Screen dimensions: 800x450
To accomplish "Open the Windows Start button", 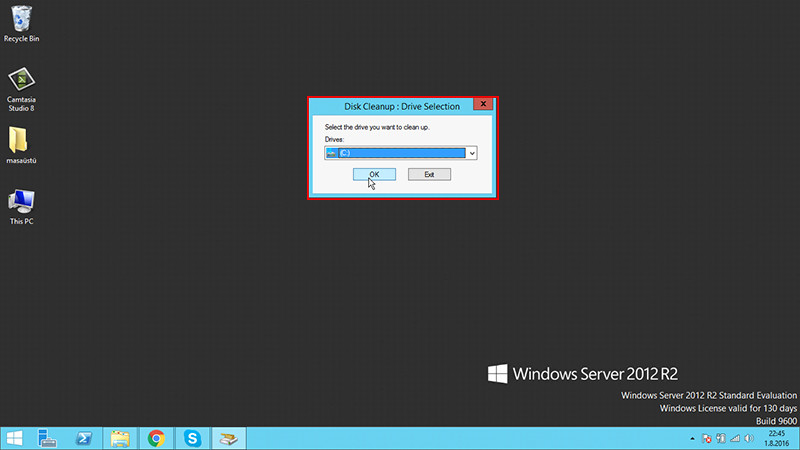I will pos(15,438).
